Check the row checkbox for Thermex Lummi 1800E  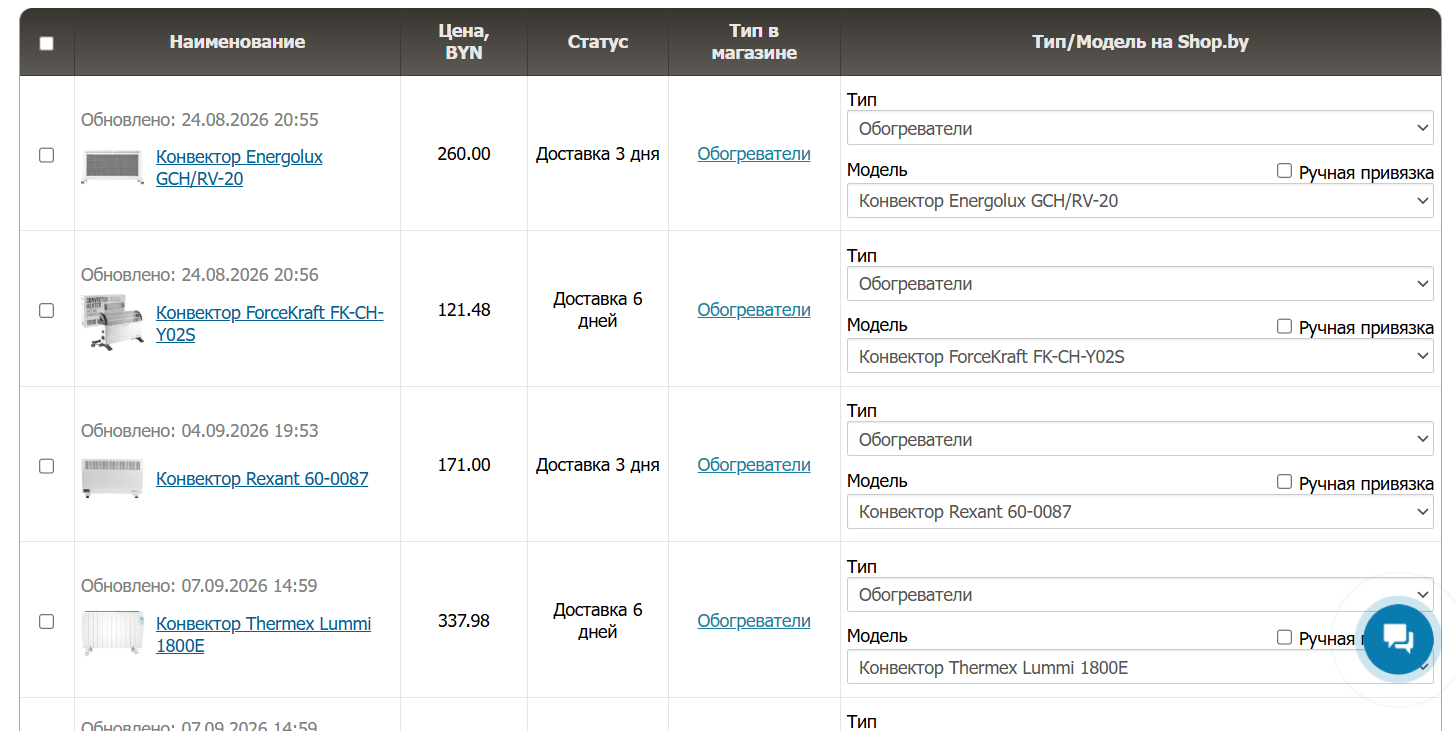[46, 621]
